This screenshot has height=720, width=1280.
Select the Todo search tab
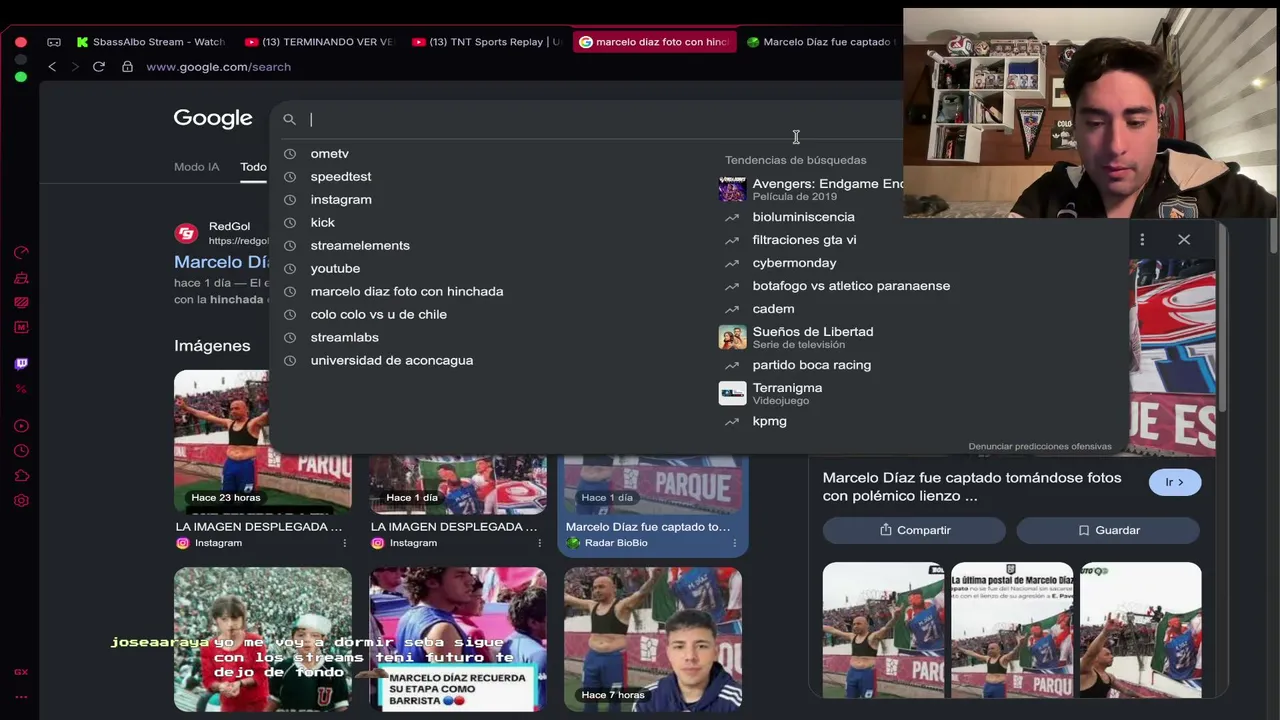[253, 167]
